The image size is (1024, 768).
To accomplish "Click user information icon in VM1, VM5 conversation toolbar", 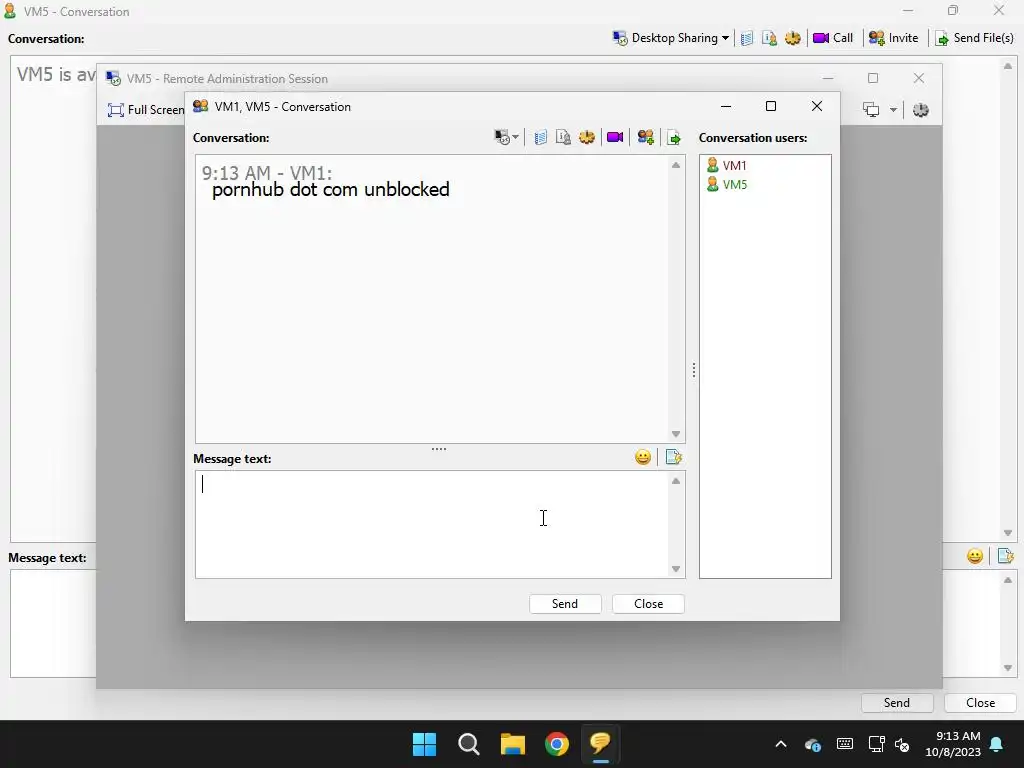I will point(563,137).
